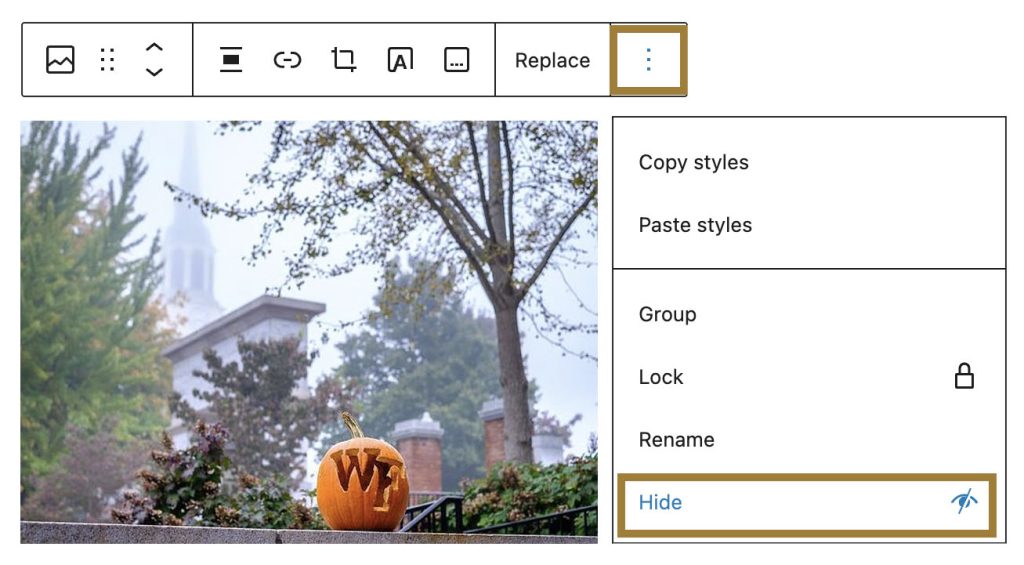Screen dimensions: 1024x565
Task: Insert a link on the image
Action: pyautogui.click(x=287, y=60)
